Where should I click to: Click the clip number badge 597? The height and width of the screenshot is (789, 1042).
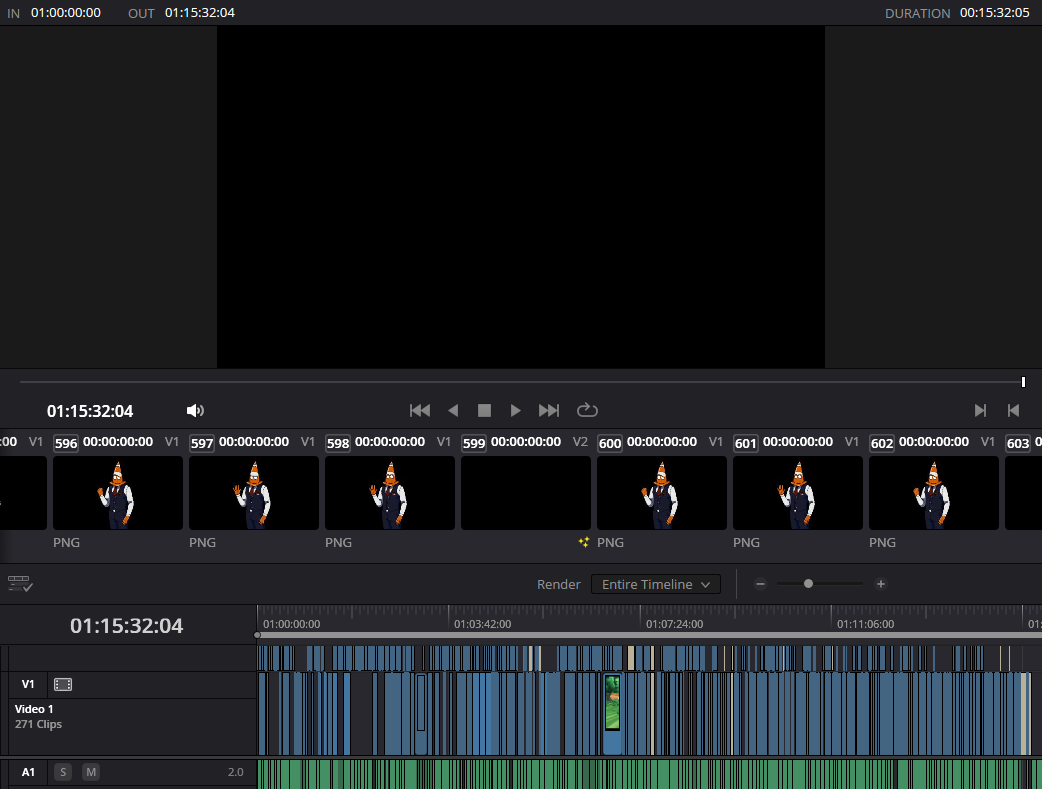pos(201,443)
